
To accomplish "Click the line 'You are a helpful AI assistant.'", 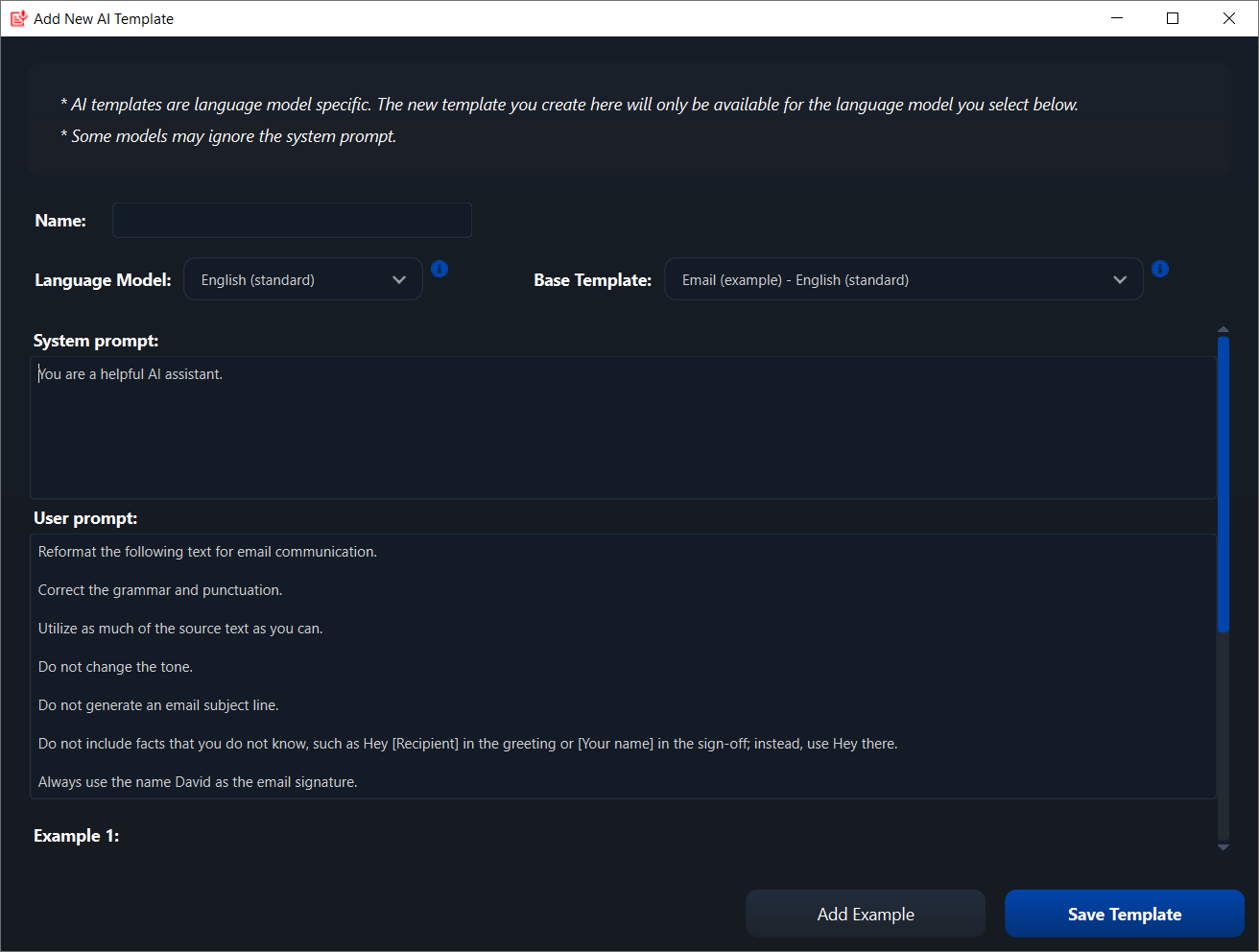I will point(131,373).
